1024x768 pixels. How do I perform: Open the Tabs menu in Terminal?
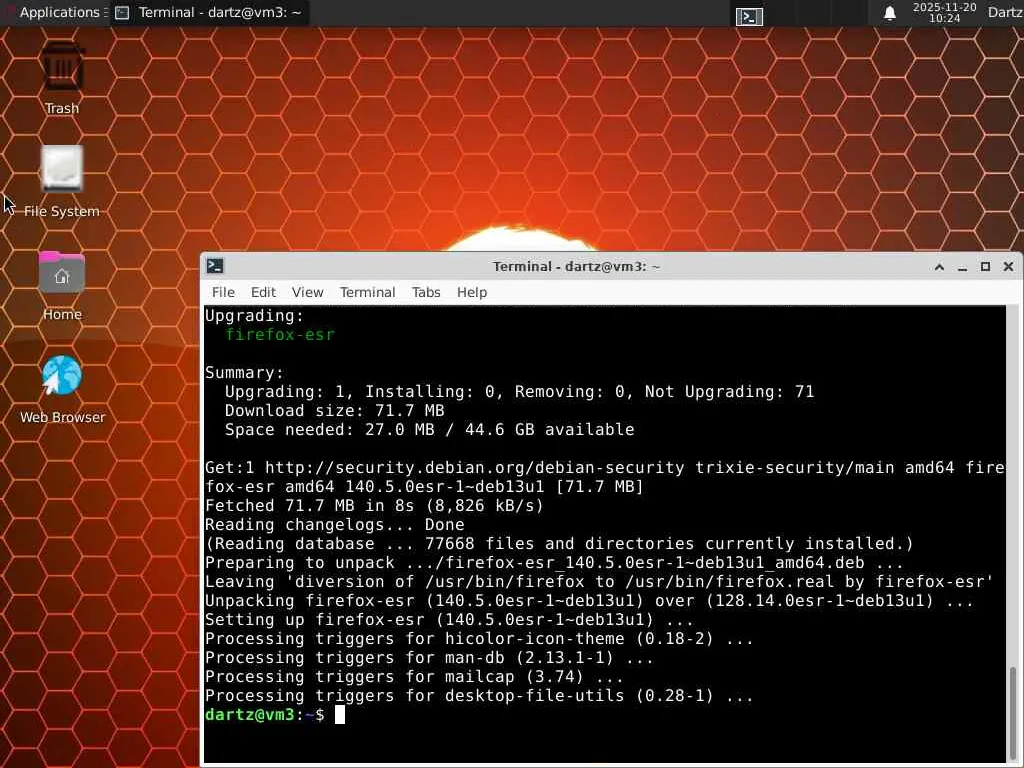pyautogui.click(x=426, y=292)
